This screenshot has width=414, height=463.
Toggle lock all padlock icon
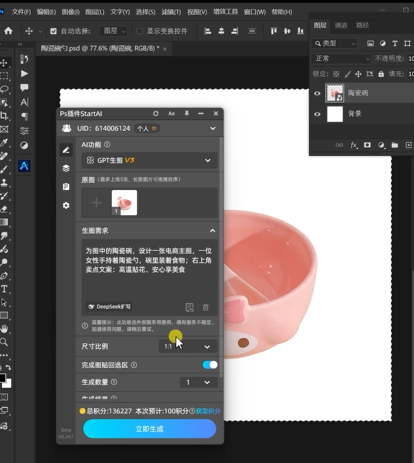pos(381,74)
